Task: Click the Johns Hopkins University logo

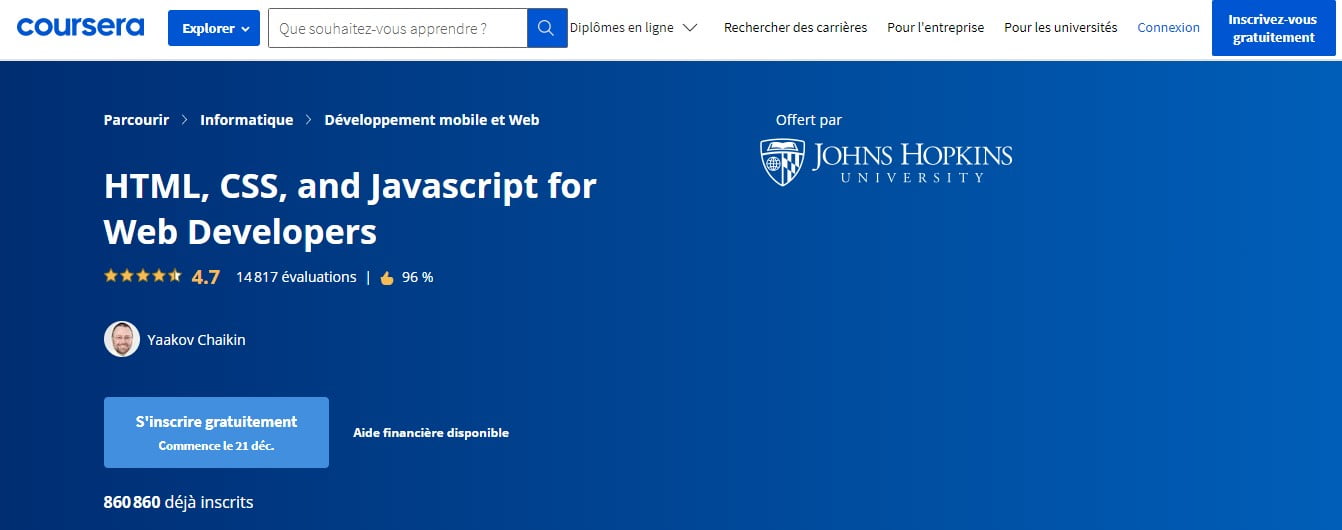Action: tap(886, 162)
